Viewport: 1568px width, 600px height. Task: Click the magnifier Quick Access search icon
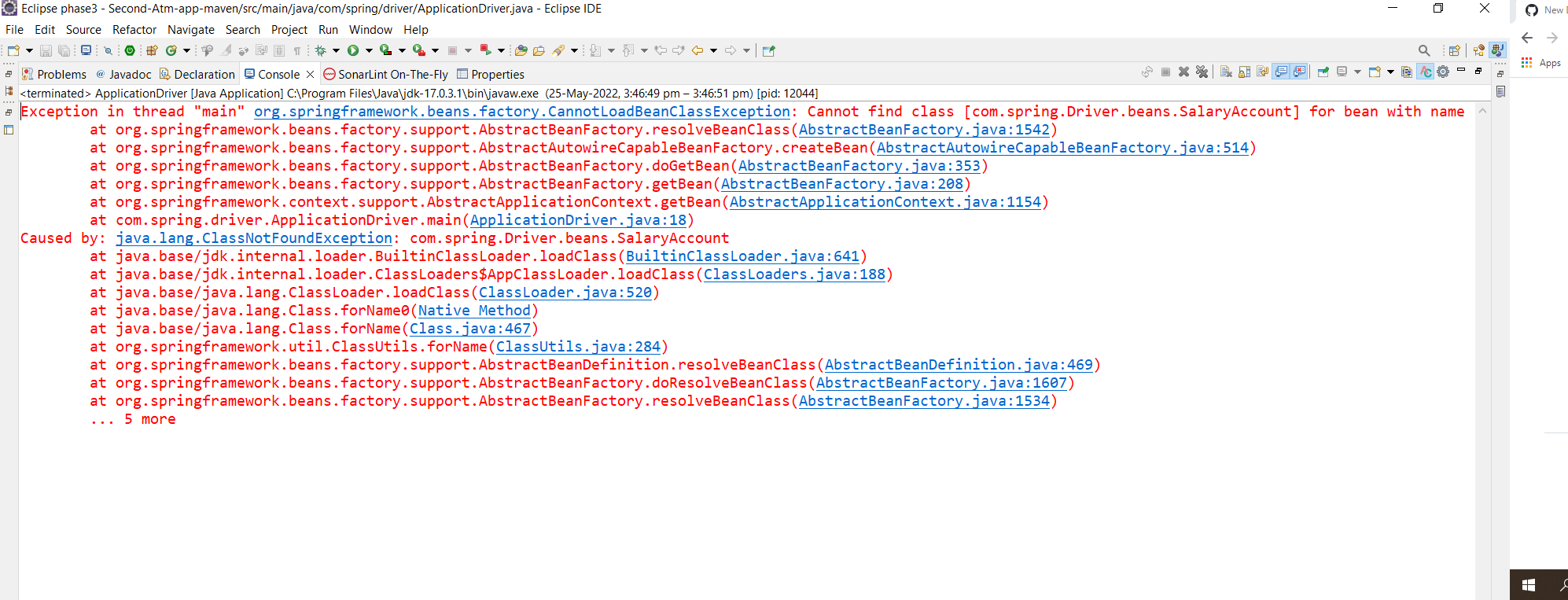1424,50
